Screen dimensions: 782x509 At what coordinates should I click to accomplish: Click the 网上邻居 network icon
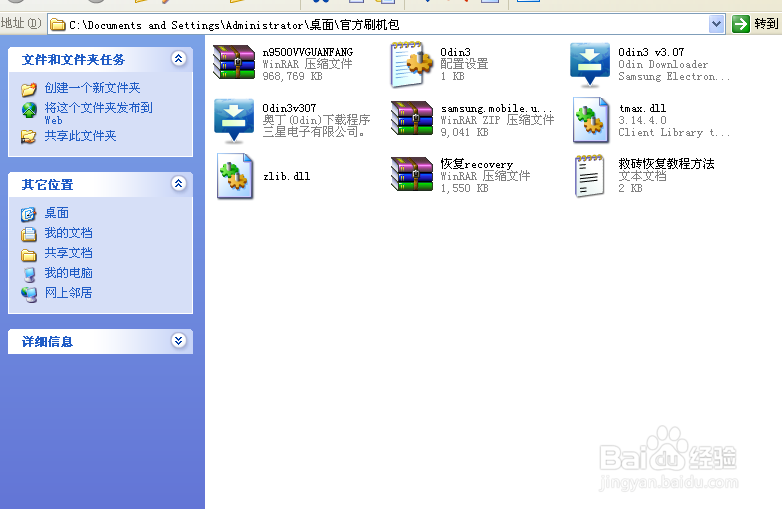click(x=29, y=294)
